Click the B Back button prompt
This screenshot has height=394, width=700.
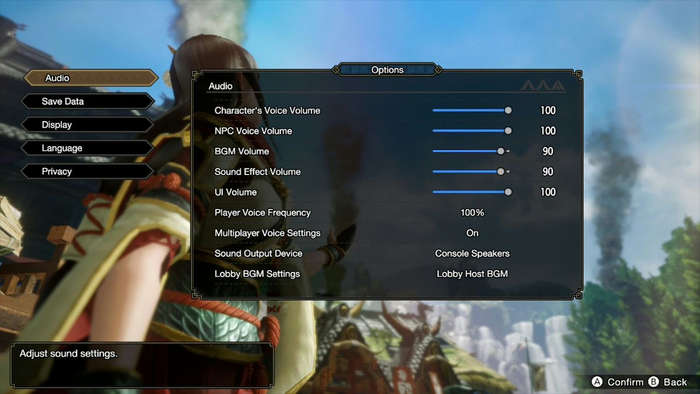click(x=668, y=382)
